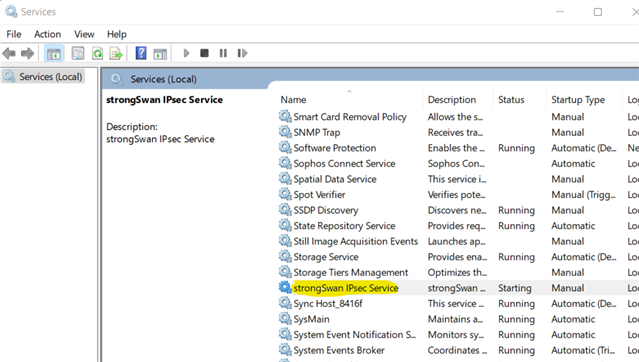
Task: Click the Automatic startup type of SysMain
Action: point(573,319)
